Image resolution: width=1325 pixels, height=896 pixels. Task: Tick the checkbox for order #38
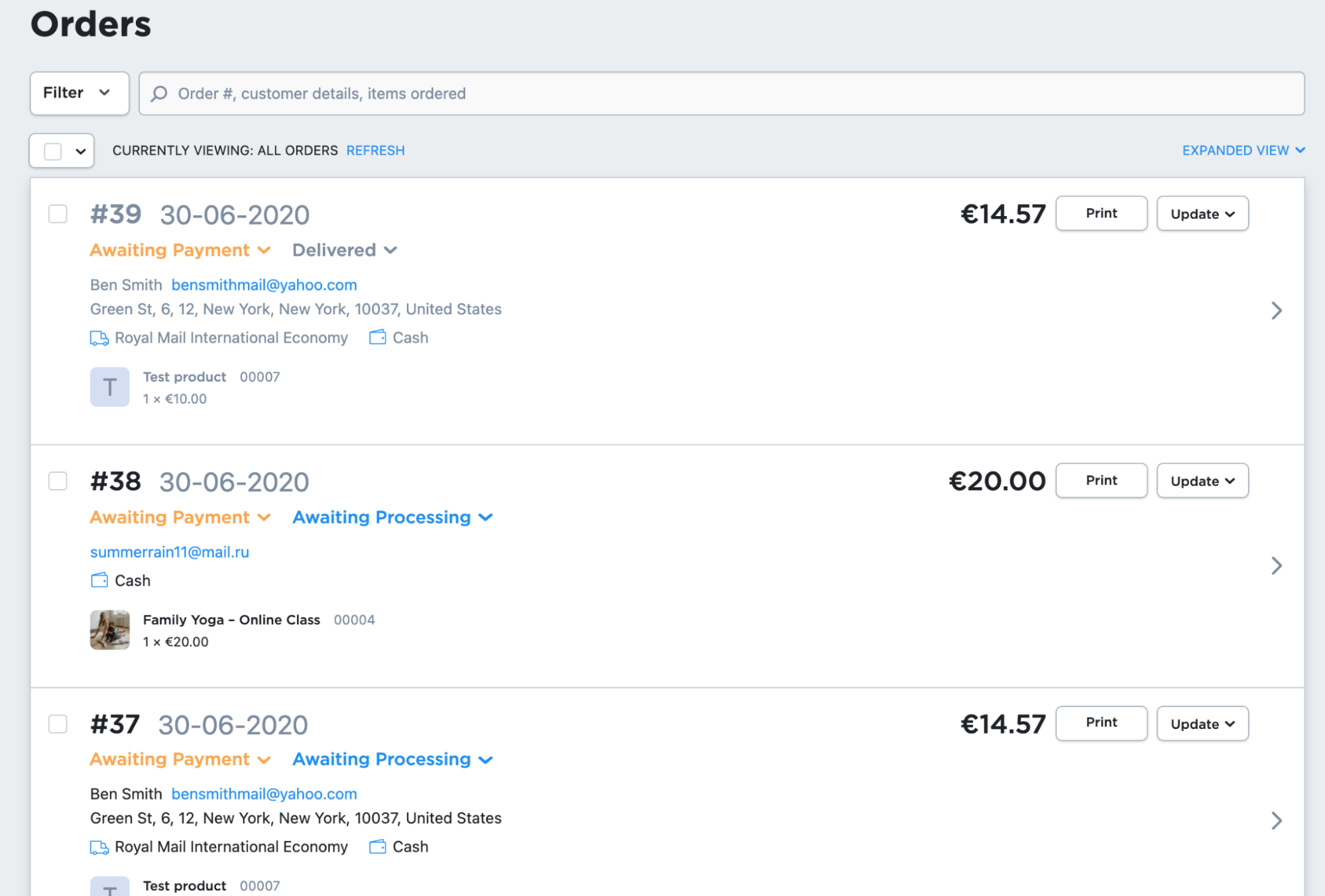tap(58, 481)
